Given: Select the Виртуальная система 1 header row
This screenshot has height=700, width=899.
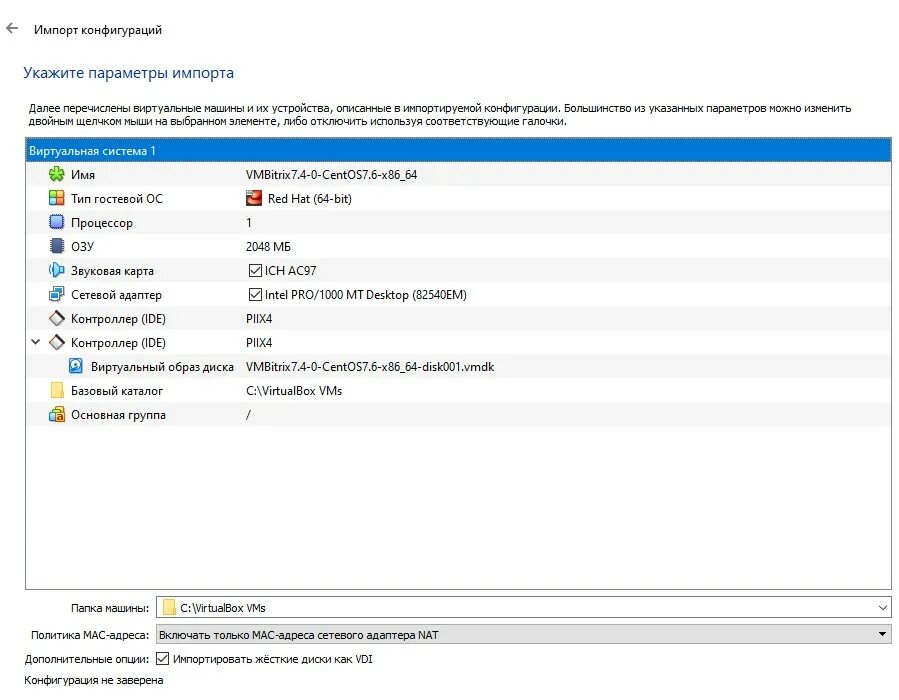Looking at the screenshot, I should click(458, 151).
